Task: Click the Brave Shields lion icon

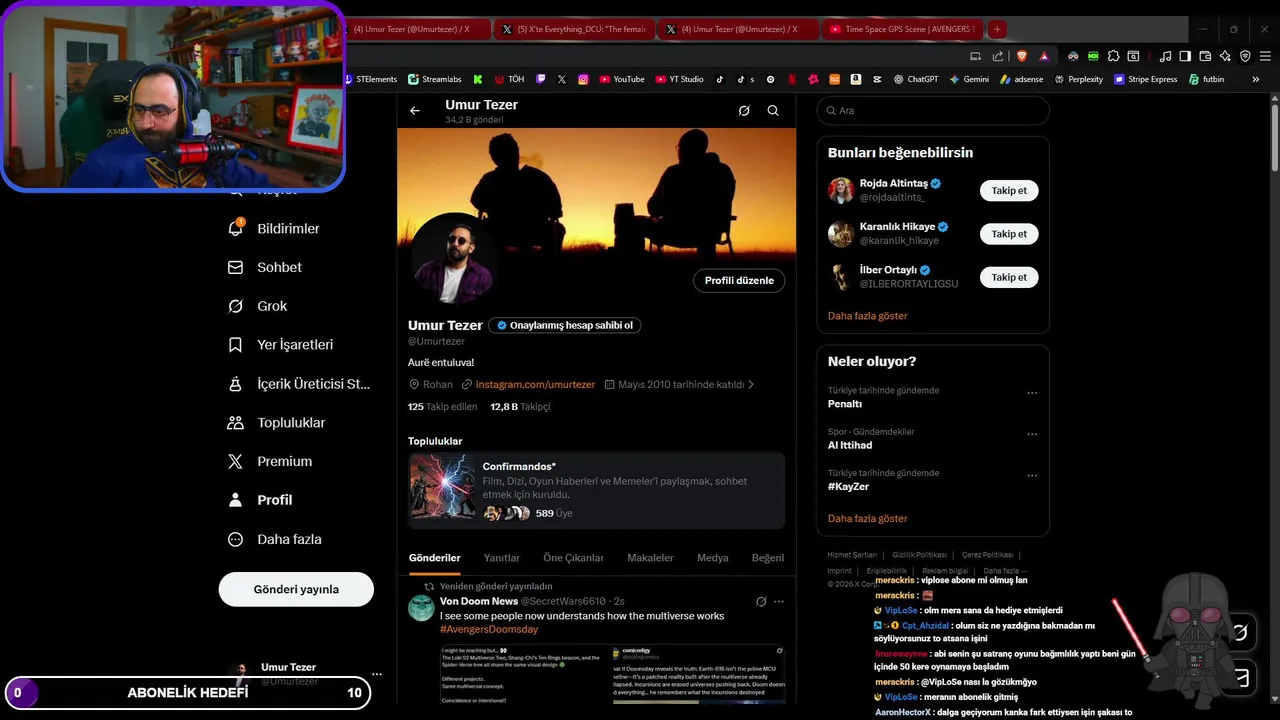Action: pyautogui.click(x=1021, y=56)
